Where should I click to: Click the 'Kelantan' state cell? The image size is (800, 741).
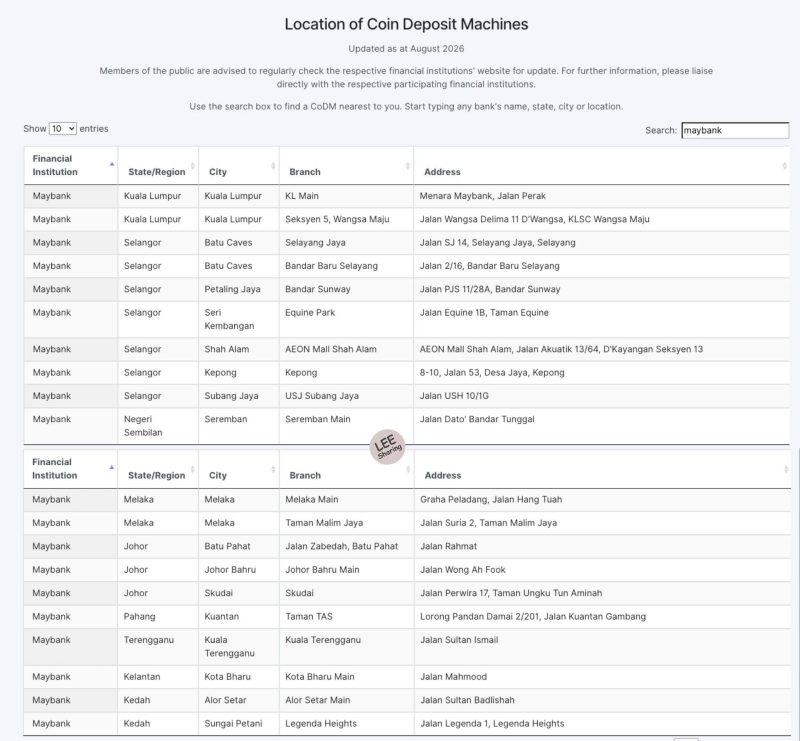coord(158,677)
